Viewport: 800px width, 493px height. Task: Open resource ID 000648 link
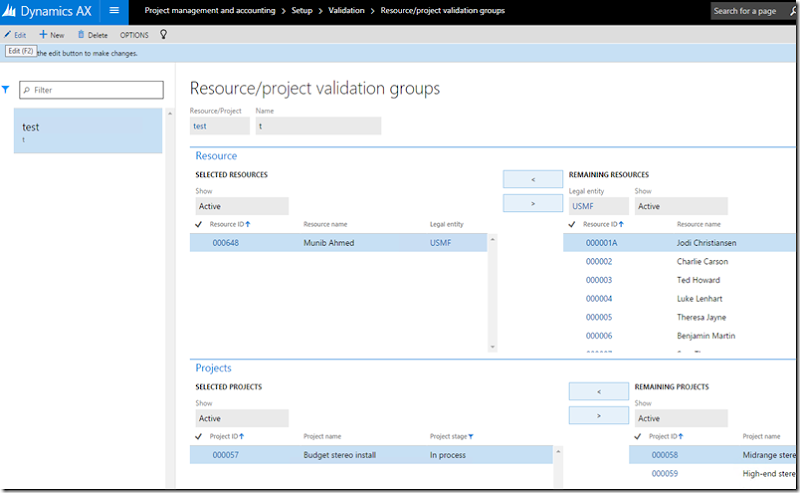tap(226, 242)
